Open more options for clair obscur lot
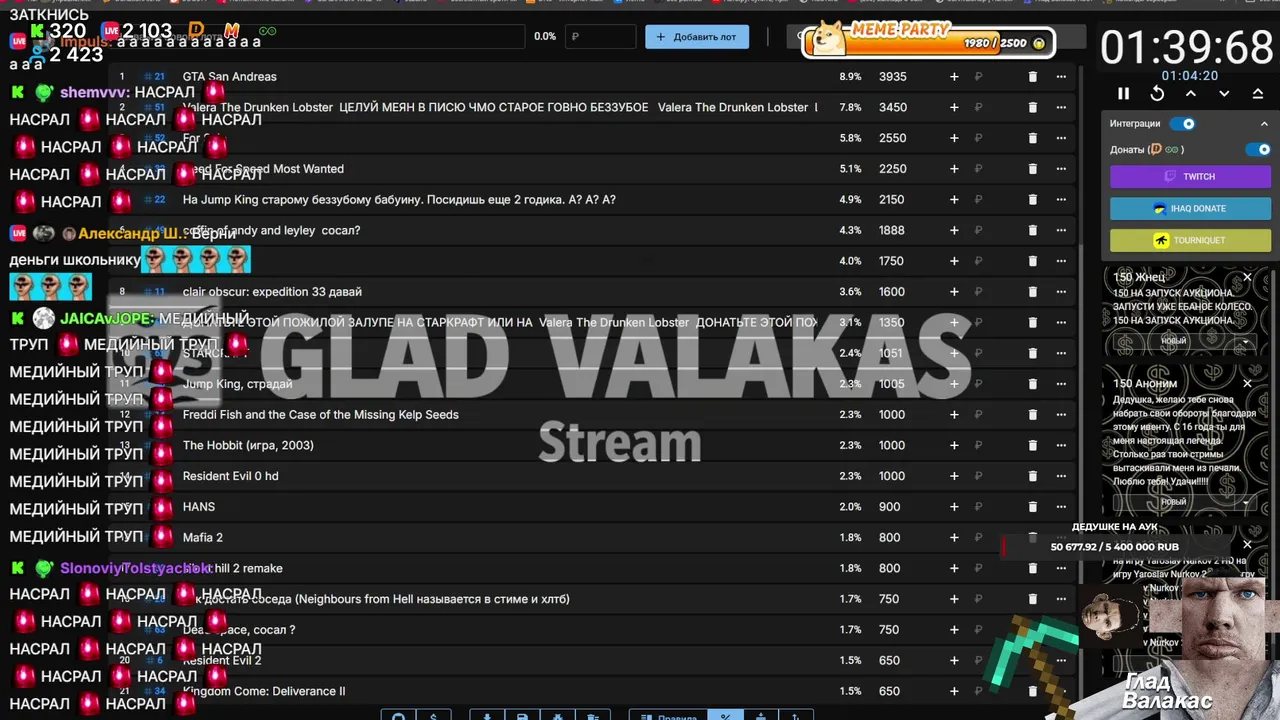The image size is (1280, 720). [x=1061, y=292]
